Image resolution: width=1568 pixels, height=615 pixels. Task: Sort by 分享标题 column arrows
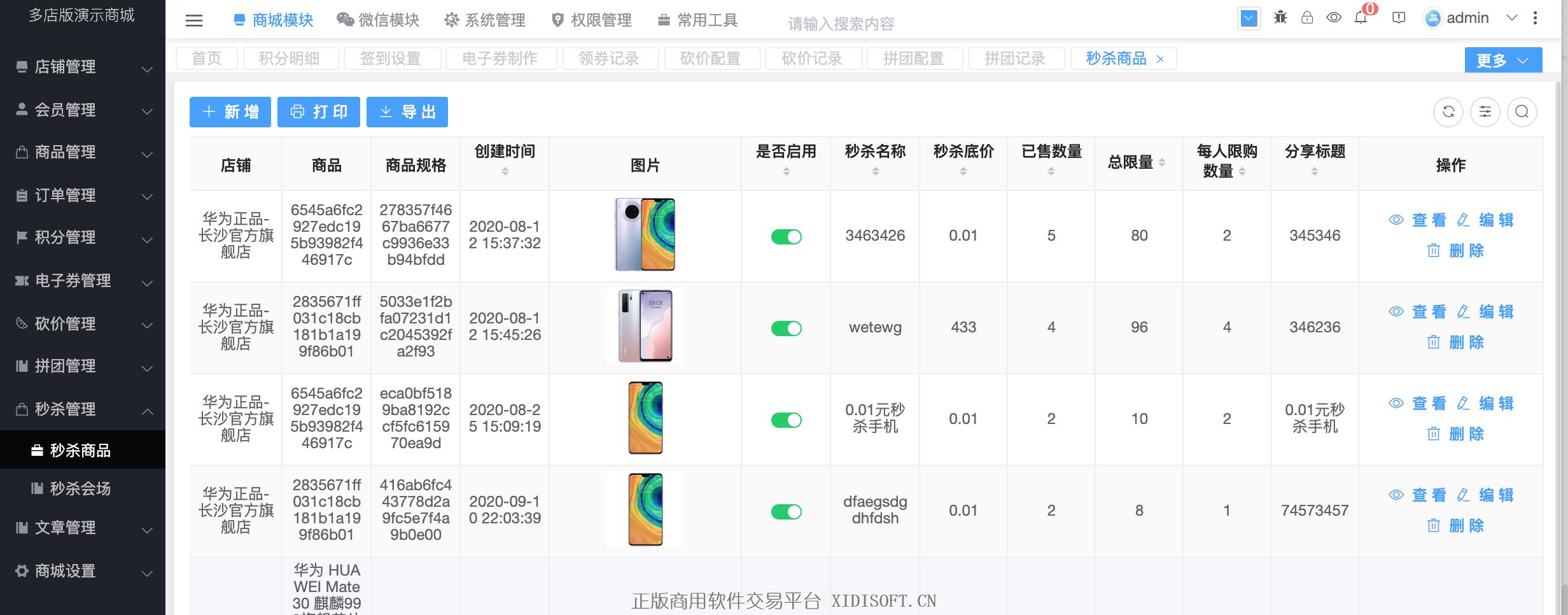tap(1315, 171)
